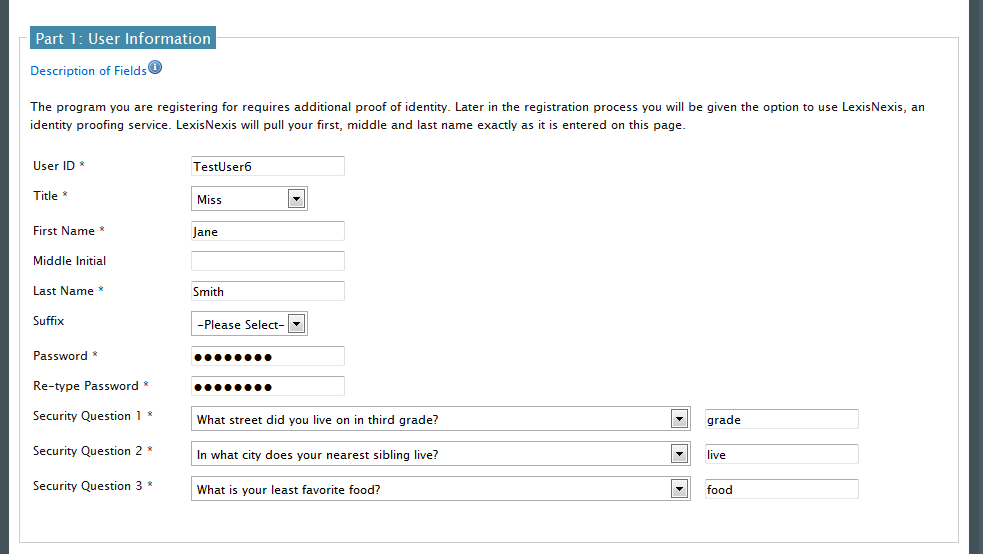
Task: Focus the First Name field containing Jane
Action: (x=267, y=231)
